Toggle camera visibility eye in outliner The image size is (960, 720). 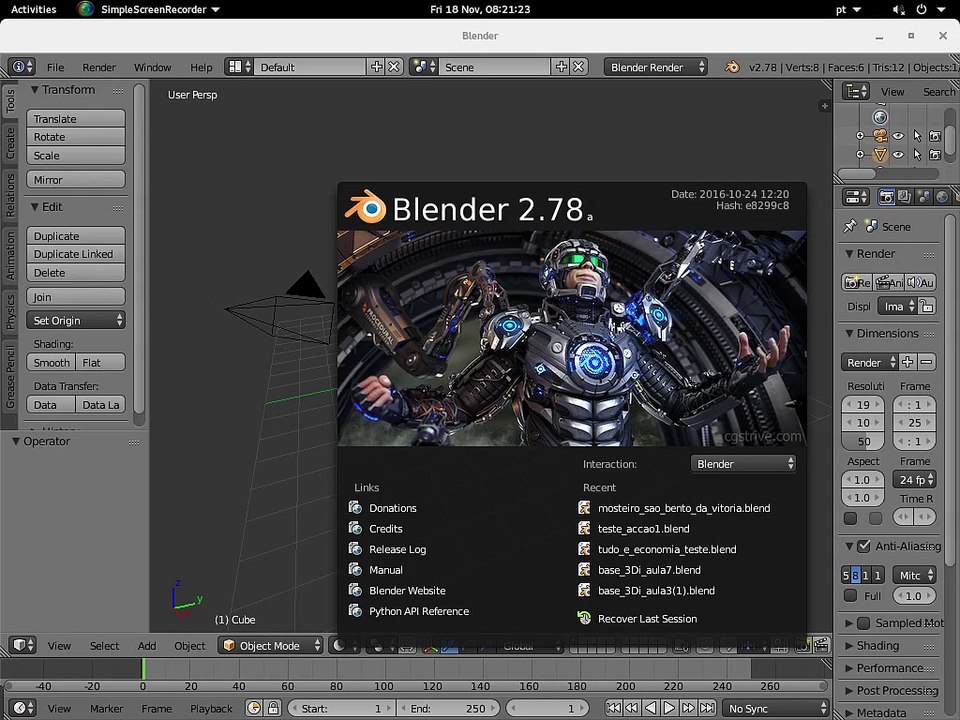tap(898, 135)
